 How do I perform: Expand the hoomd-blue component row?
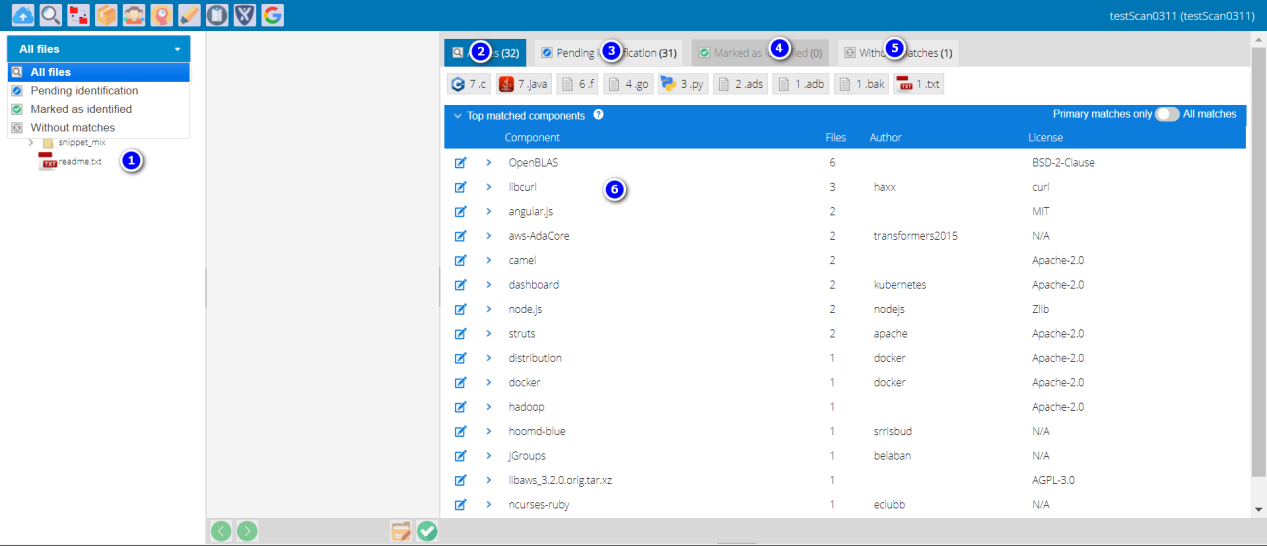pyautogui.click(x=489, y=432)
